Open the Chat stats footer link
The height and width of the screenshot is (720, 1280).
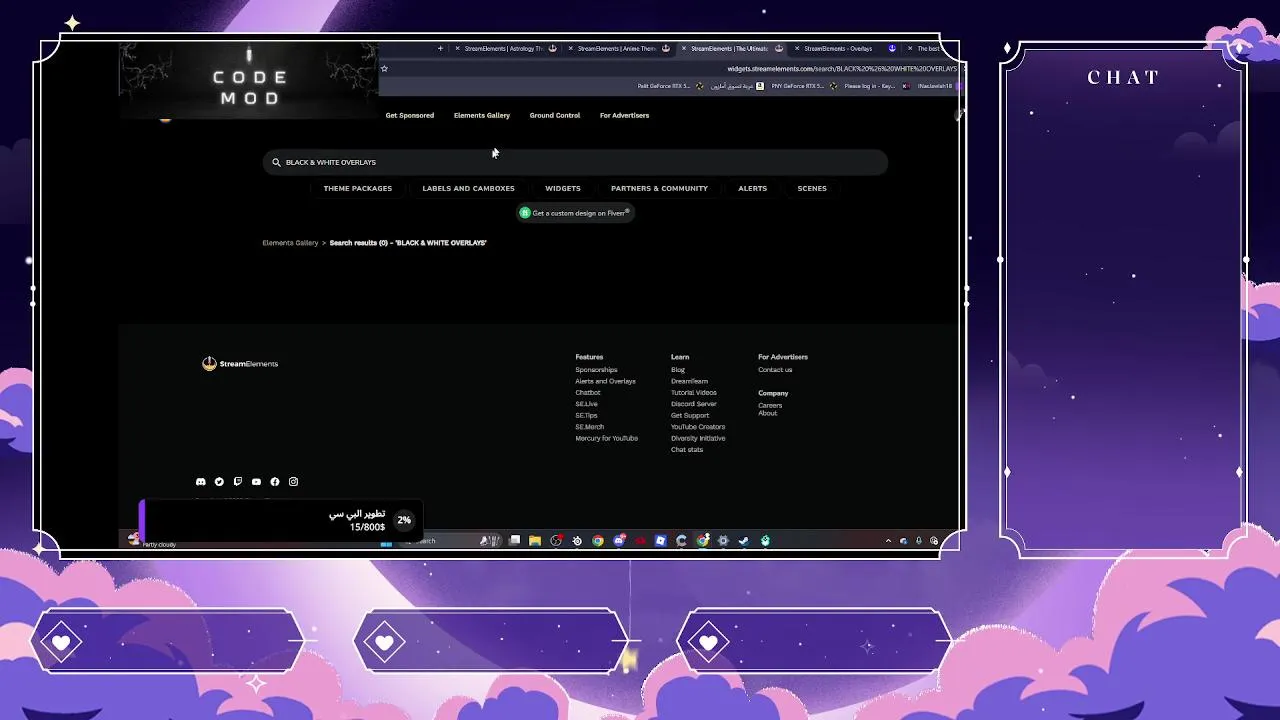point(687,450)
